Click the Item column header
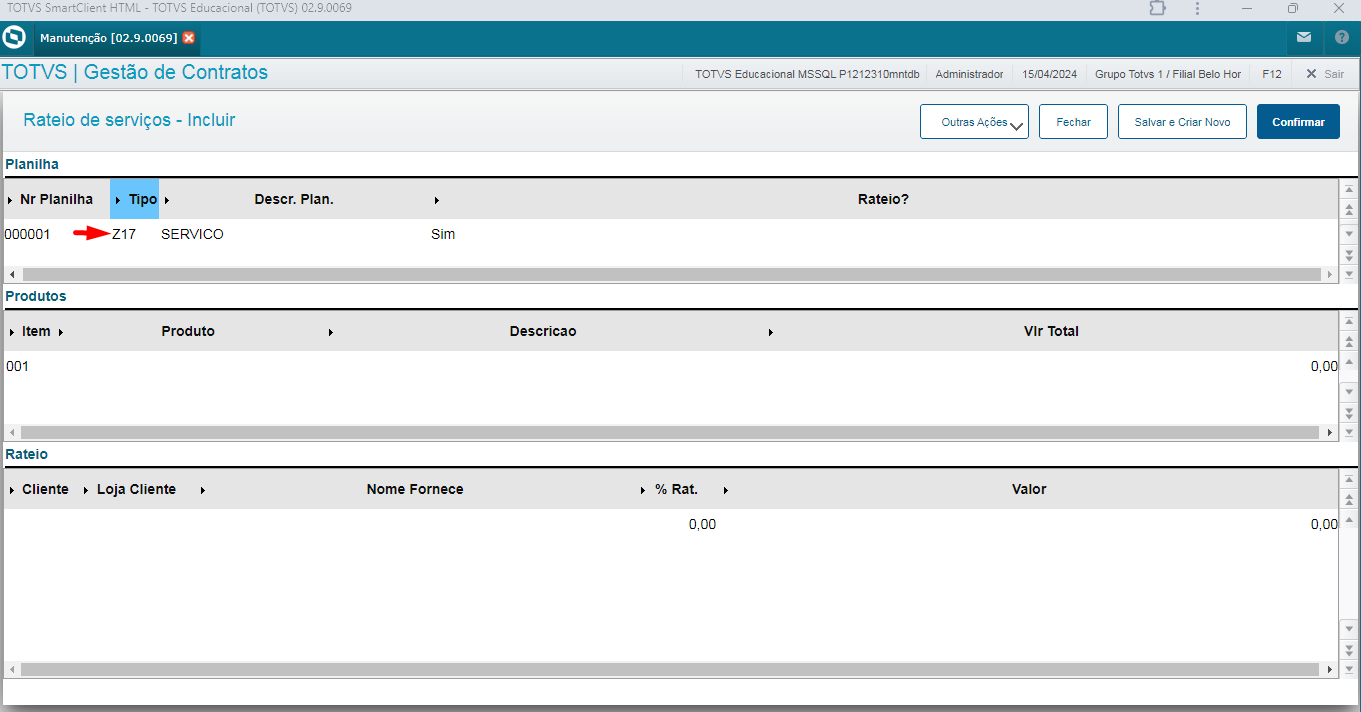Viewport: 1361px width, 712px height. coord(36,331)
